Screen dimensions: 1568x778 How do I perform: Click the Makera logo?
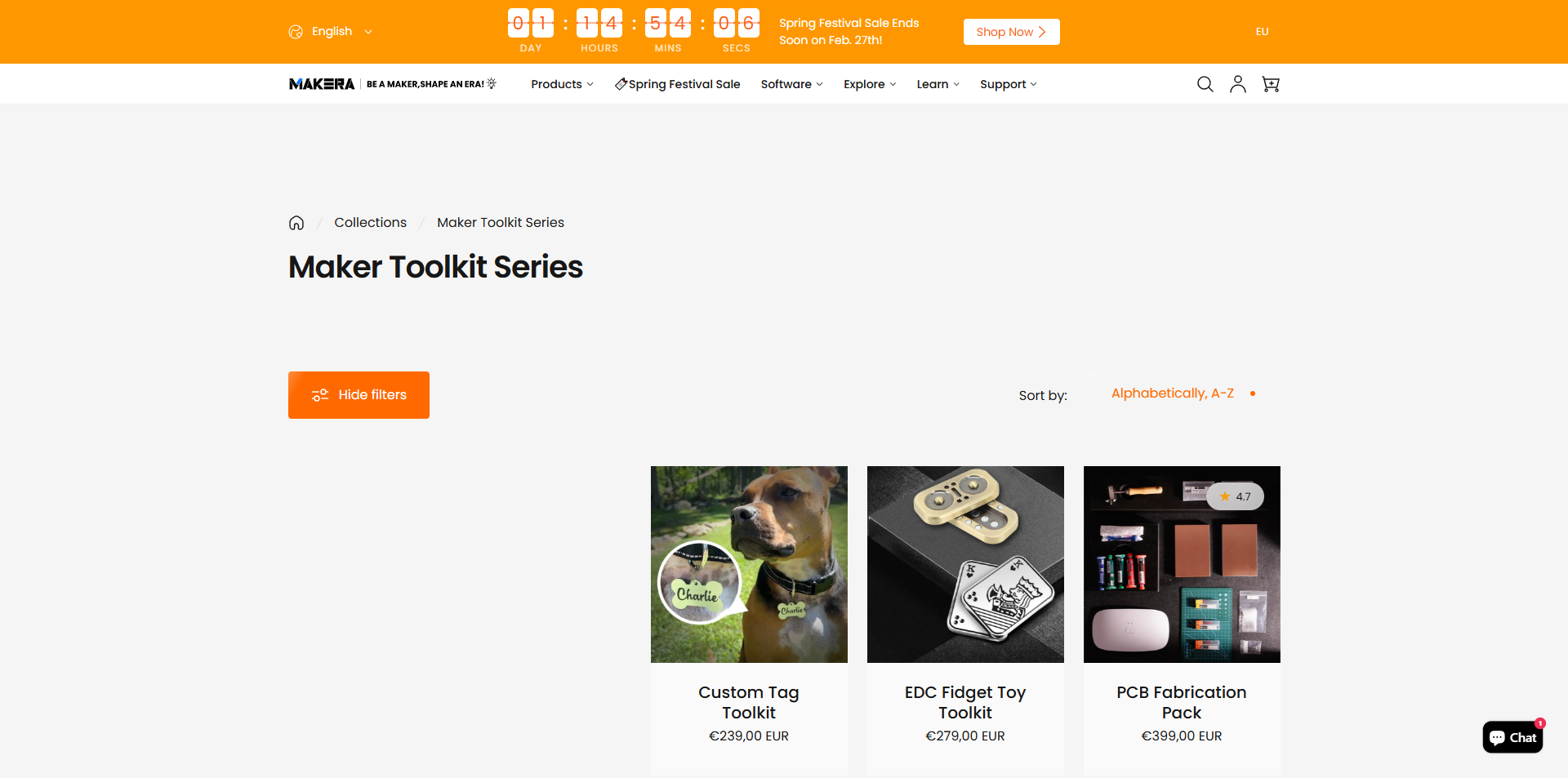(322, 84)
